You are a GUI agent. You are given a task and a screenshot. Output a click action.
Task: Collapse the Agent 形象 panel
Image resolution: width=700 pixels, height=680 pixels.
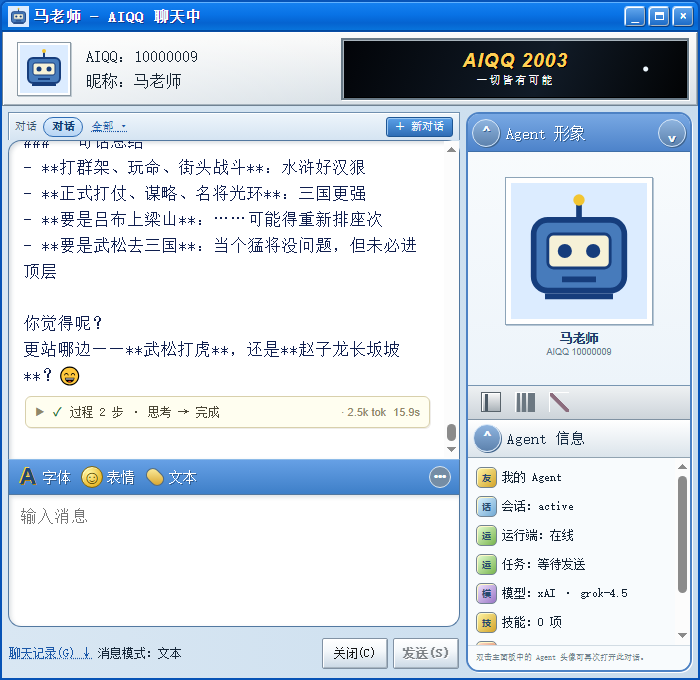[486, 133]
